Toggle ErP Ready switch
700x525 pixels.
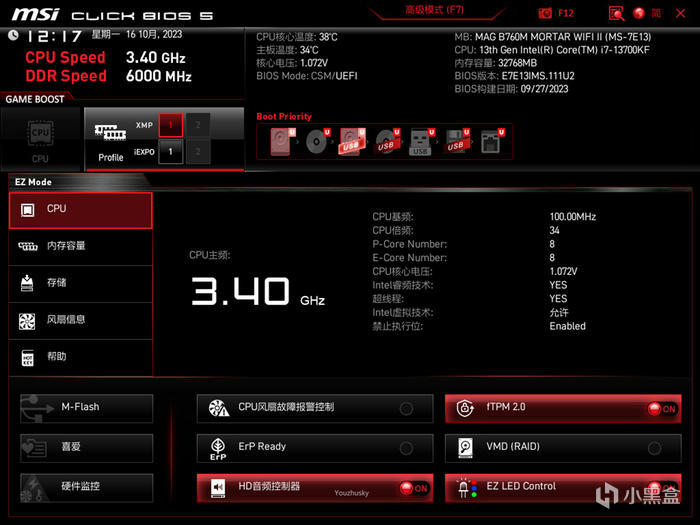pos(406,448)
